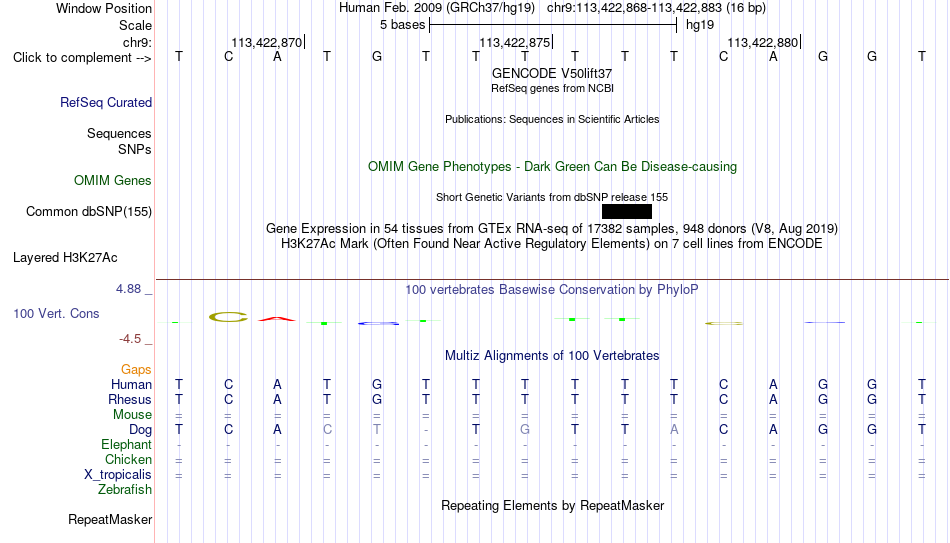Click the Zebrafish species row label

point(125,489)
